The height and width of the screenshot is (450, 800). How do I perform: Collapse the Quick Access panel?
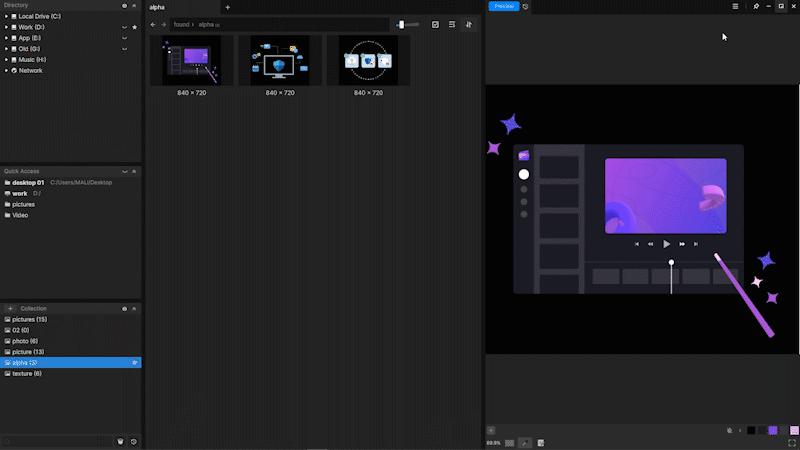point(134,171)
